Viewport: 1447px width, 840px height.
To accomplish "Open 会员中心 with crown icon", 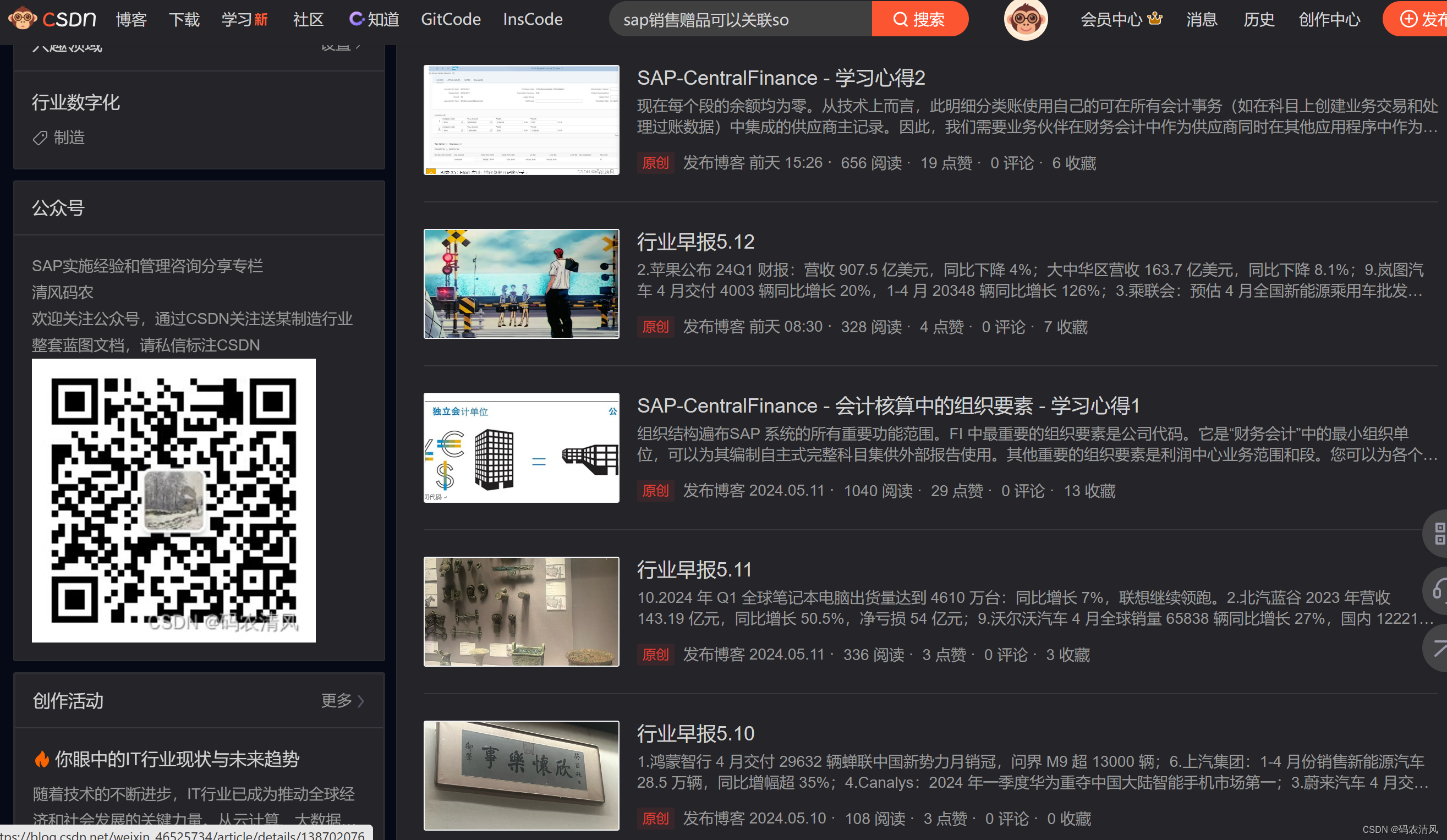I will (x=1121, y=19).
